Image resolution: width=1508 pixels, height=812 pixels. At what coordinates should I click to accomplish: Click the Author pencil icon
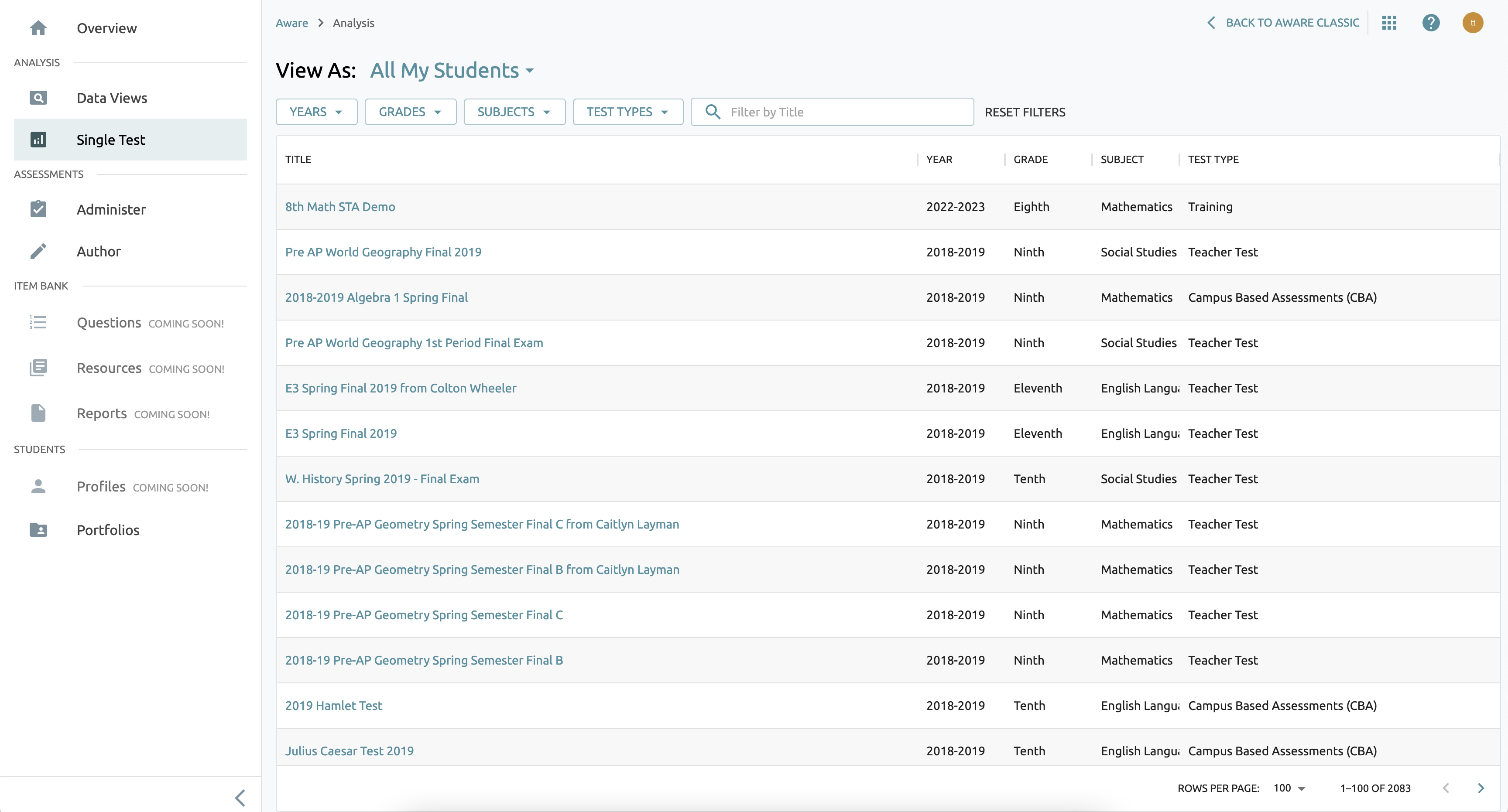(38, 251)
